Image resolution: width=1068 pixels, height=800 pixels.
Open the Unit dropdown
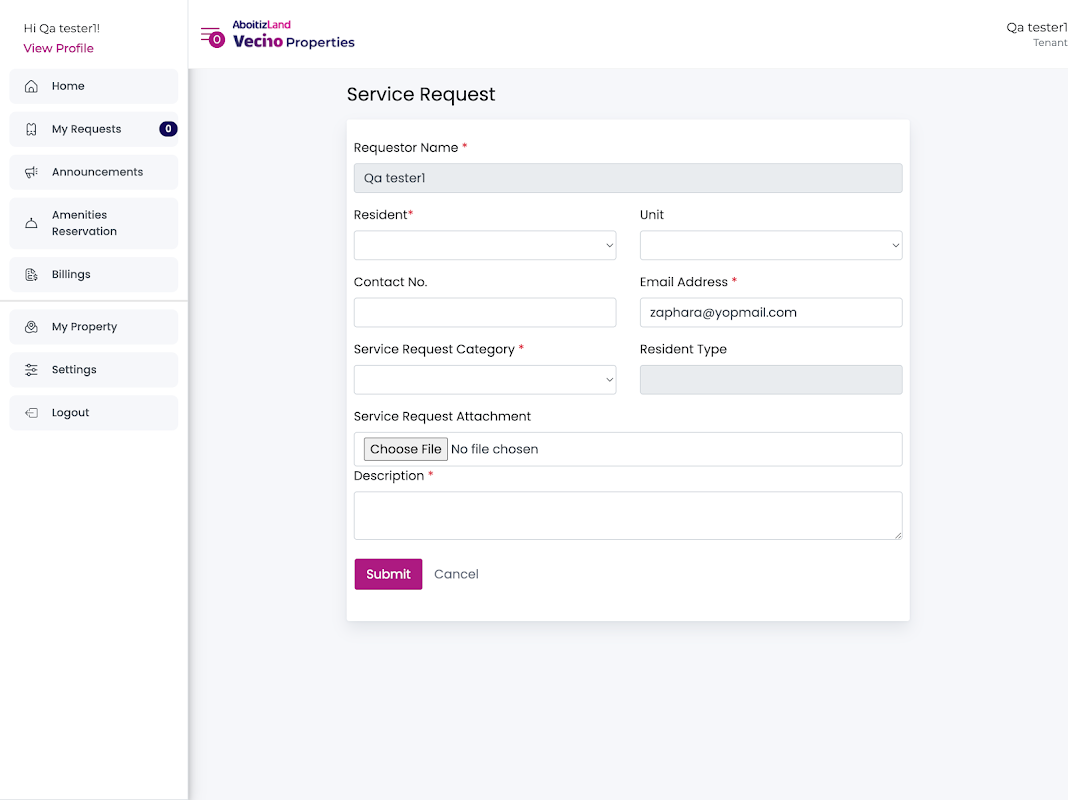[771, 245]
